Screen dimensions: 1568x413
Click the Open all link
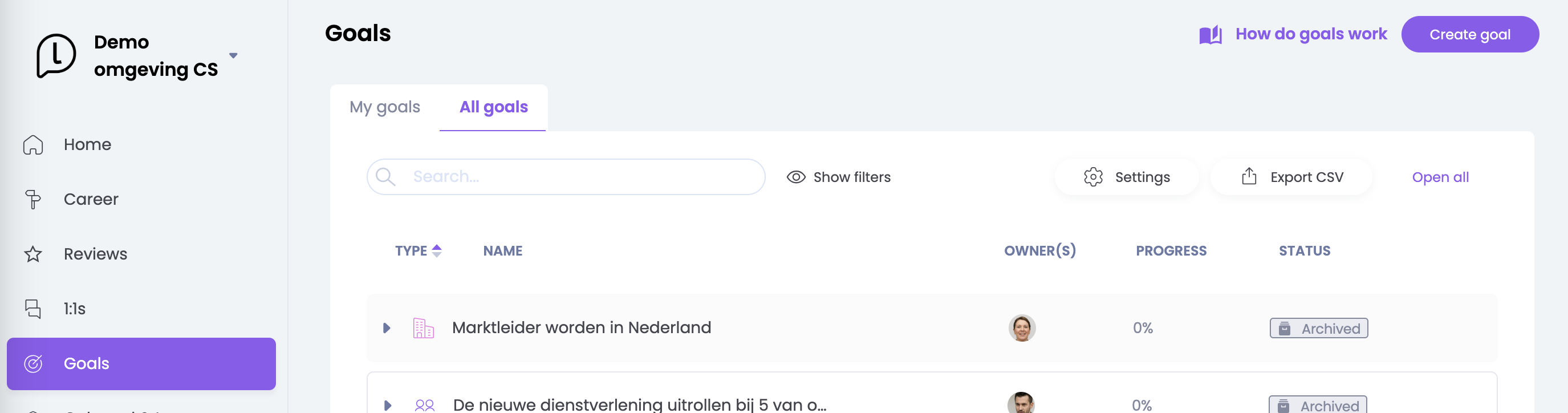pyautogui.click(x=1440, y=177)
